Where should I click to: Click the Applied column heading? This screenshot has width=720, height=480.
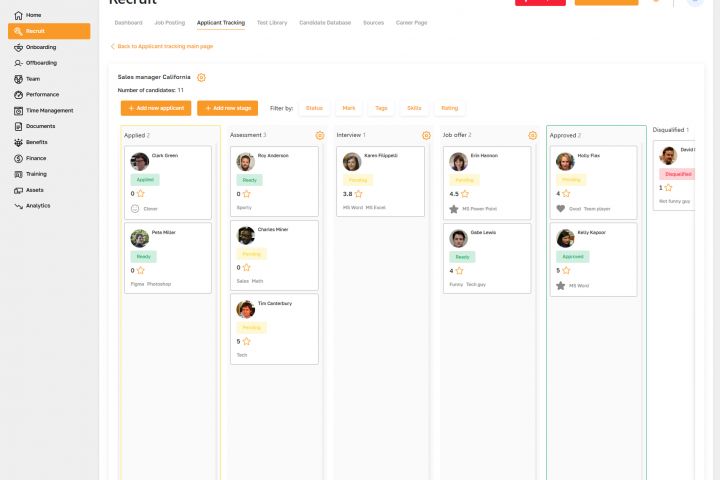tap(137, 136)
